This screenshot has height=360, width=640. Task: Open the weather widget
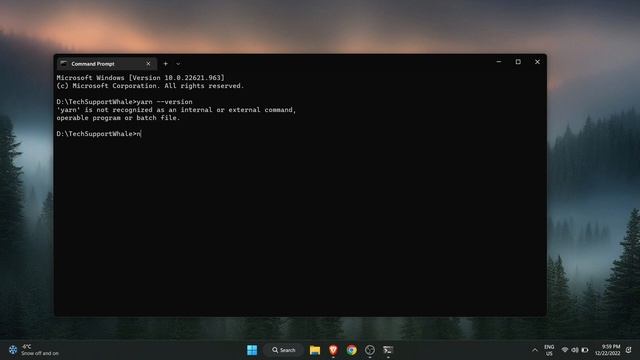click(x=34, y=350)
